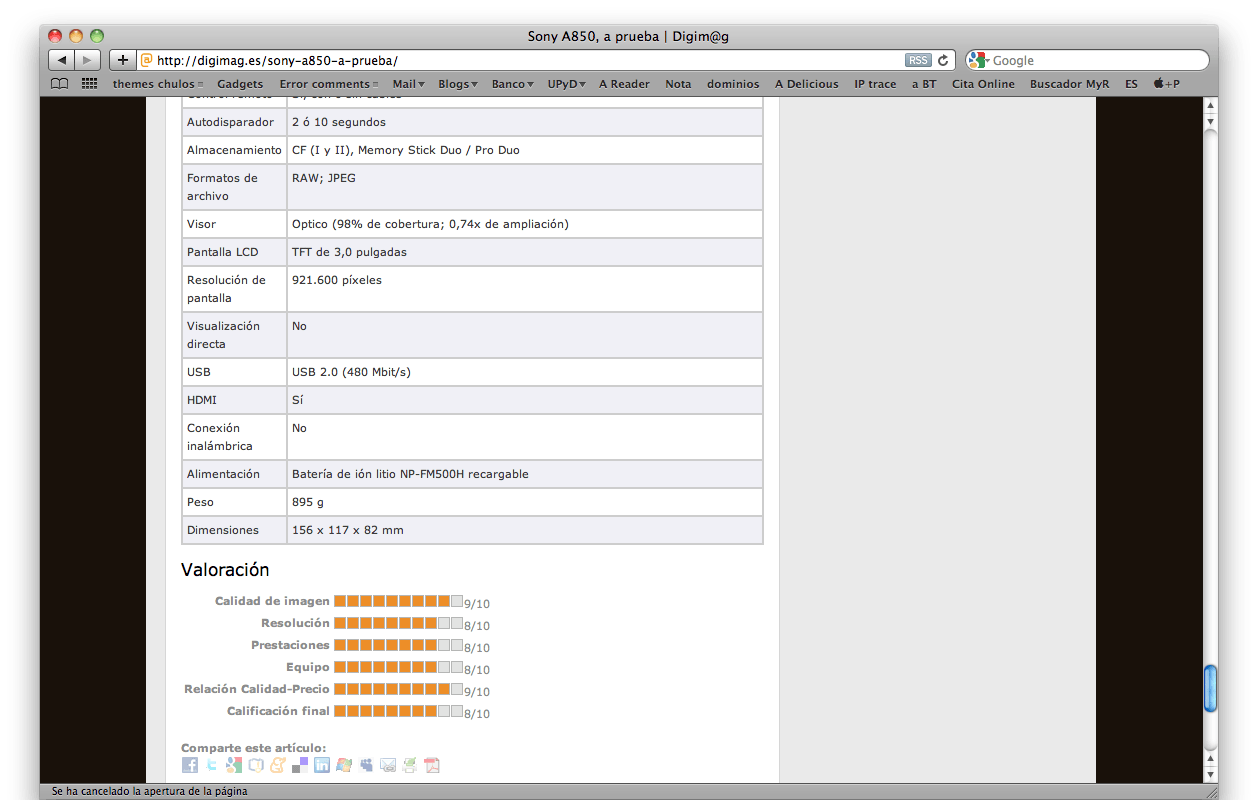
Task: Click the scrollbar up arrow at the top
Action: (1210, 105)
